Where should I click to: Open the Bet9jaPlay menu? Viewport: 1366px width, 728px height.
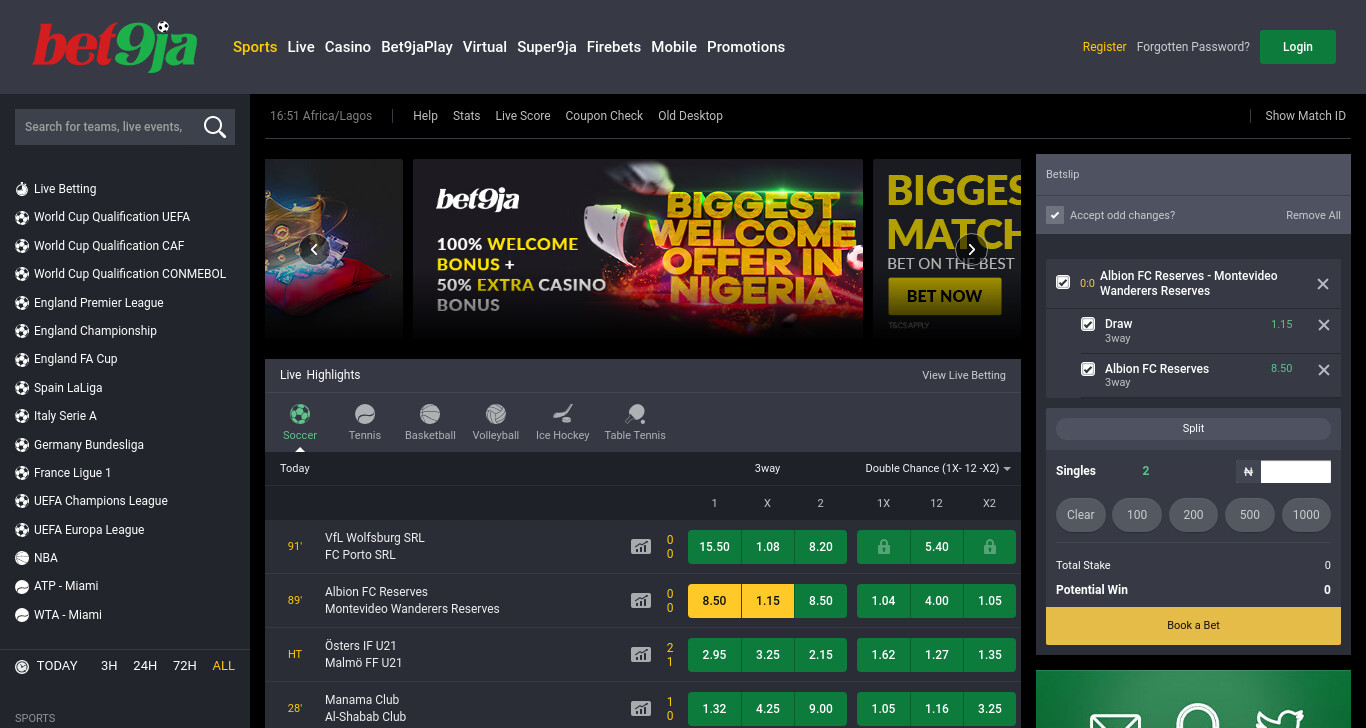tap(417, 47)
